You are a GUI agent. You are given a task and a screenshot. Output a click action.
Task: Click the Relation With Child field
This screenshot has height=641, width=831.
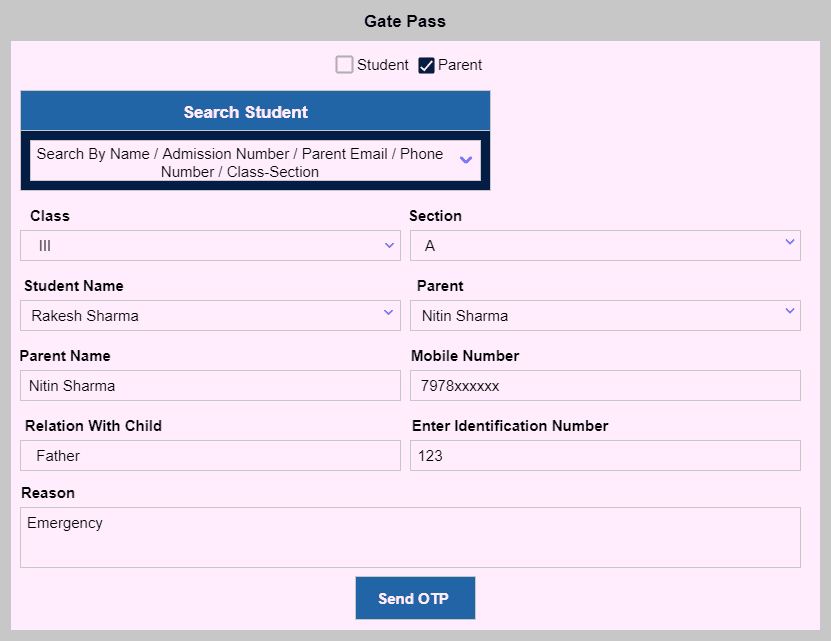pos(210,455)
